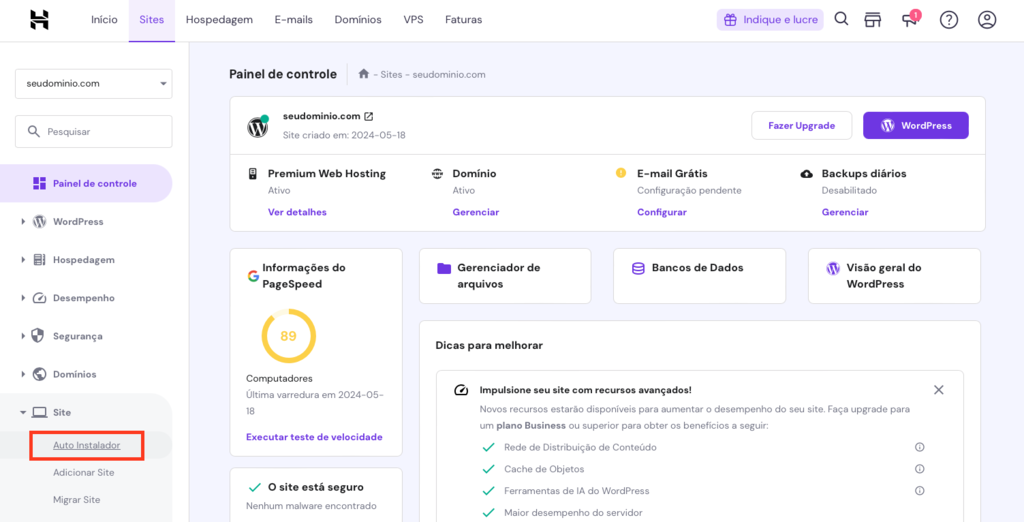Viewport: 1024px width, 522px height.
Task: Click the Fazer Upgrade button
Action: [x=801, y=125]
